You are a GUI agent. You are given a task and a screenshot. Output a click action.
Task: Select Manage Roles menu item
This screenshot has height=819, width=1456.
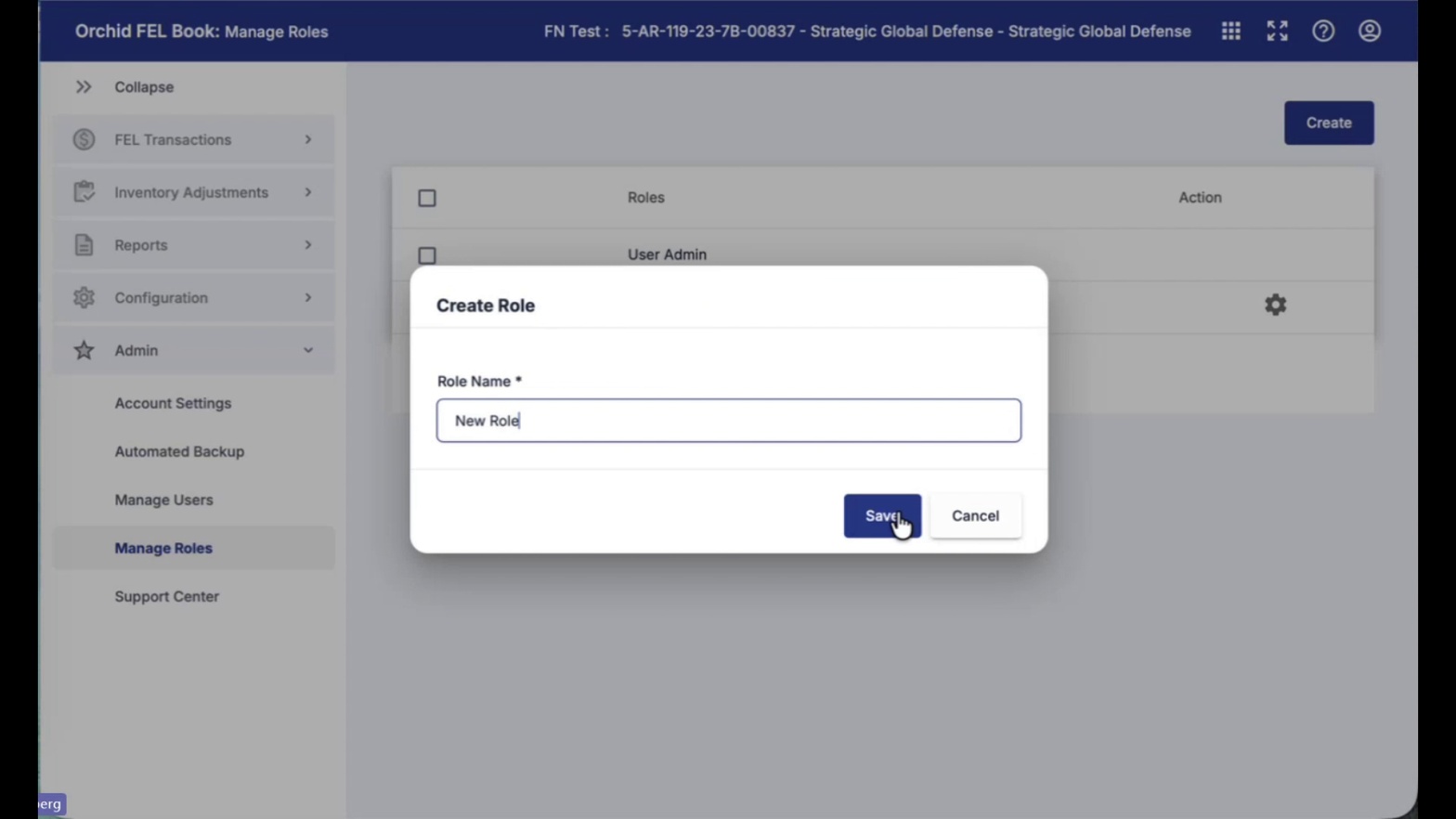193,548
